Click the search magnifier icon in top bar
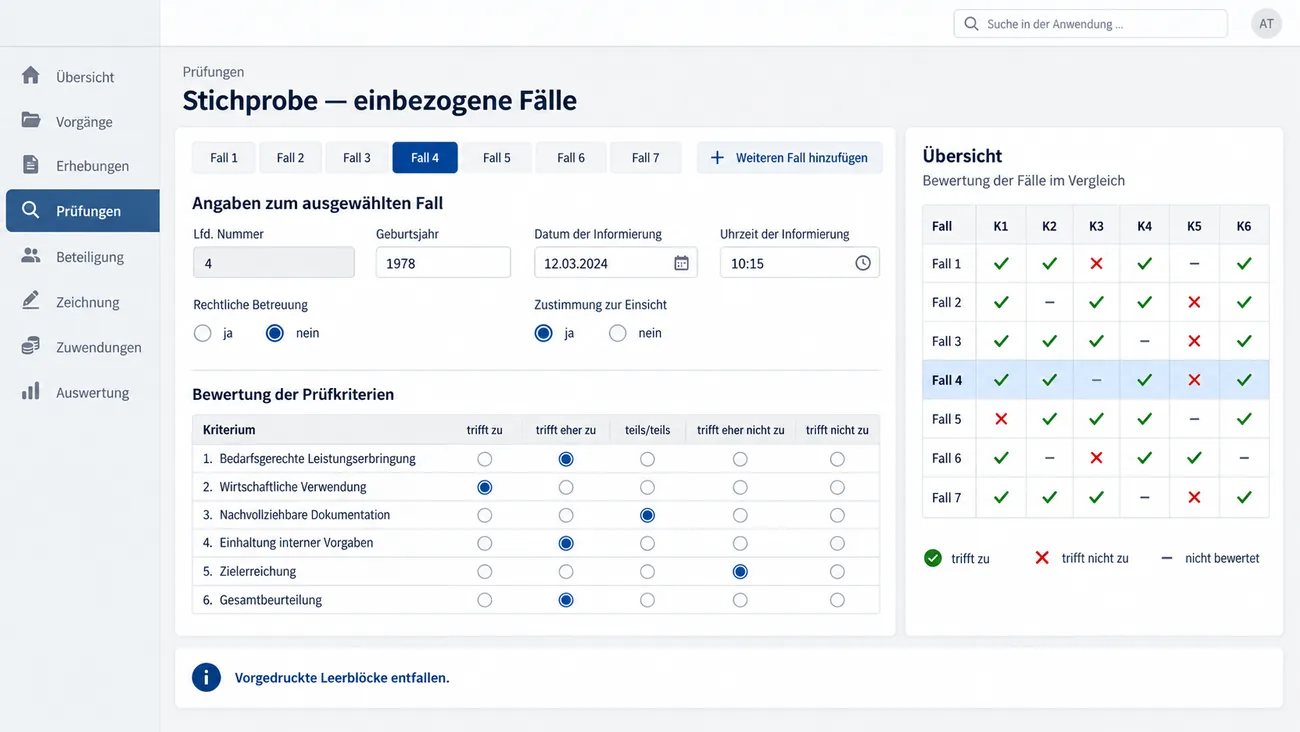 tap(971, 23)
